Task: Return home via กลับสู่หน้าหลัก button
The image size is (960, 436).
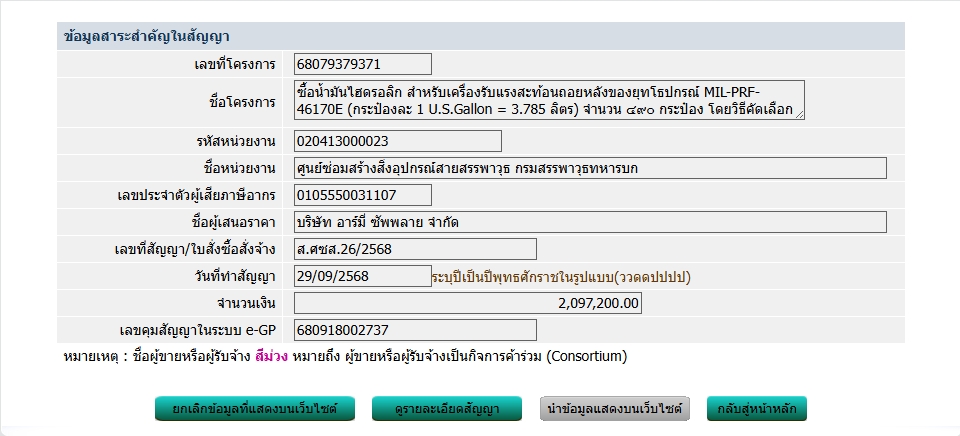Action: [x=756, y=409]
